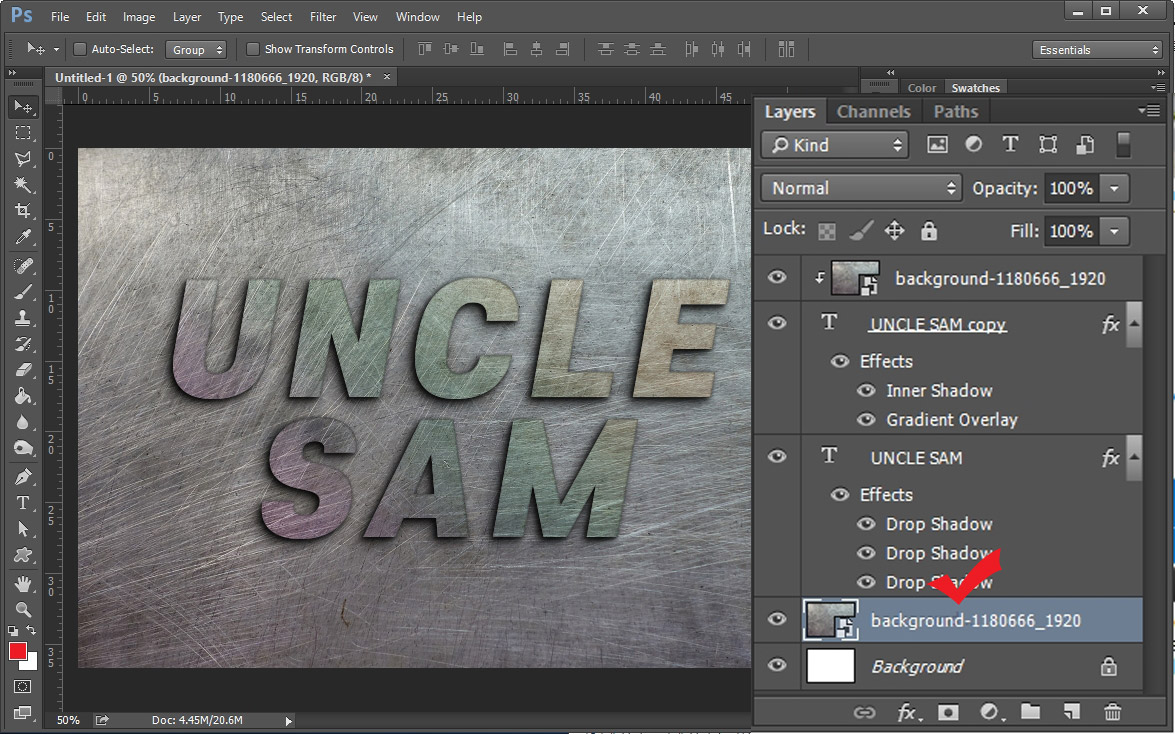Enable Show Transform Controls checkbox
Image resolution: width=1175 pixels, height=734 pixels.
253,49
